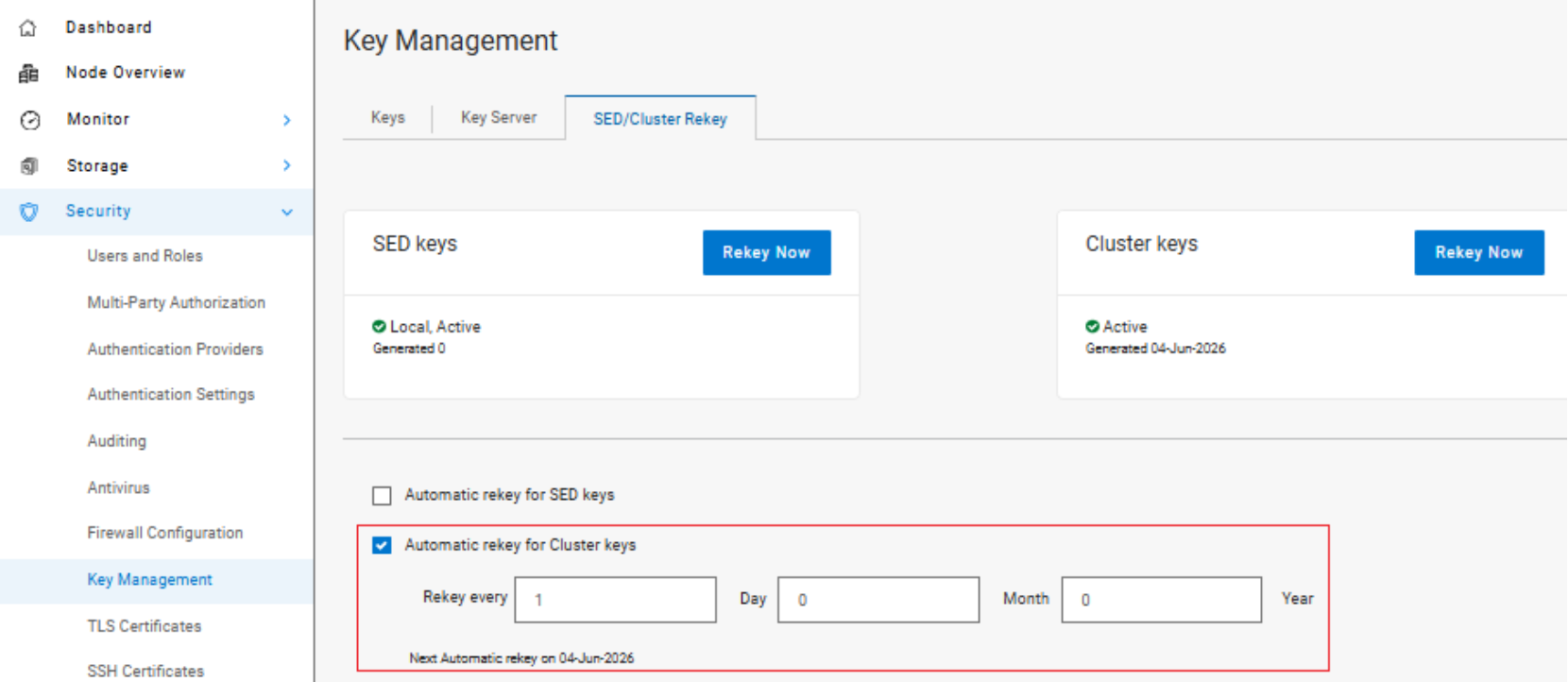This screenshot has height=682, width=1568.
Task: Click the Key Management page heading
Action: (x=451, y=41)
